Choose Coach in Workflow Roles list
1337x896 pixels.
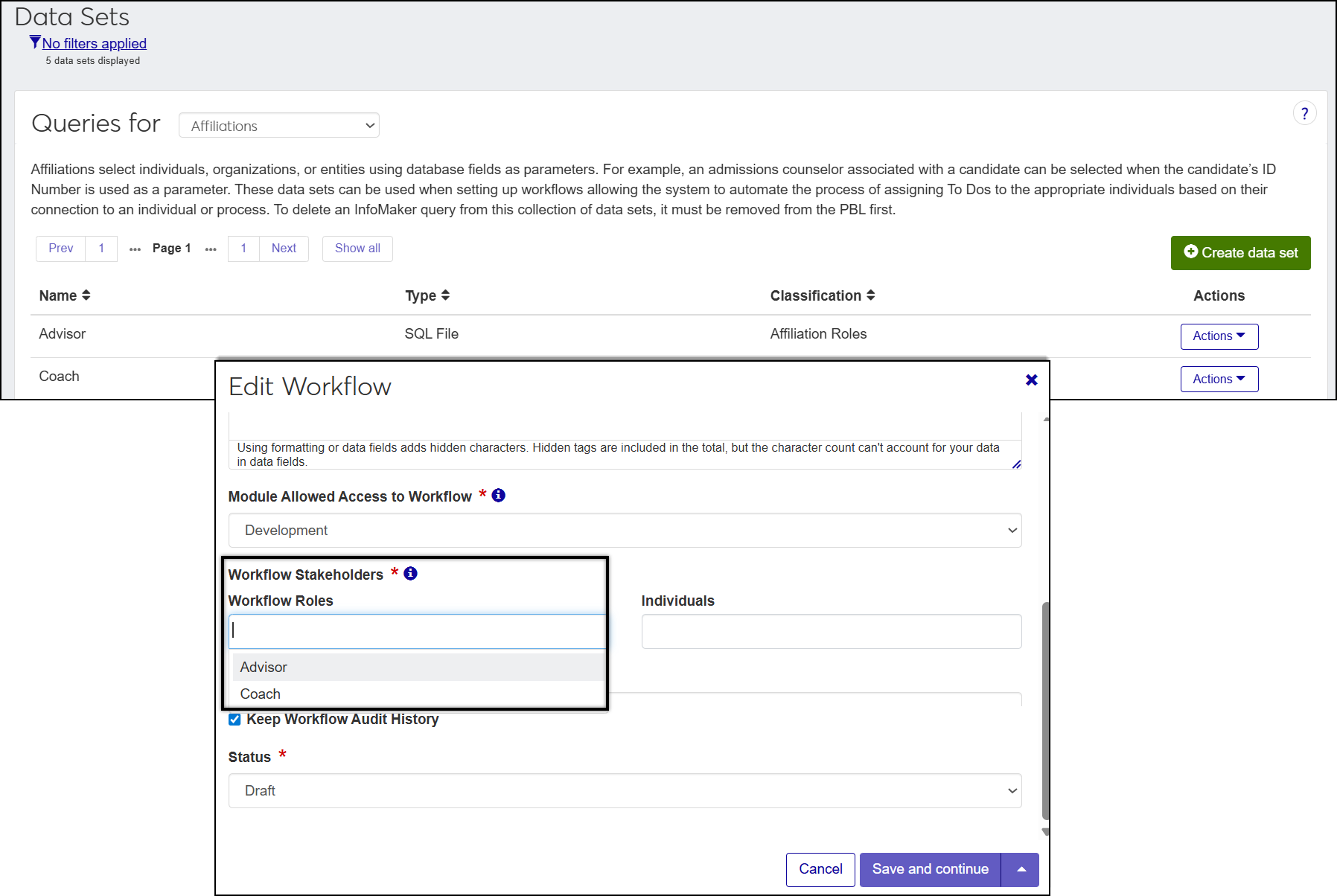(x=261, y=694)
